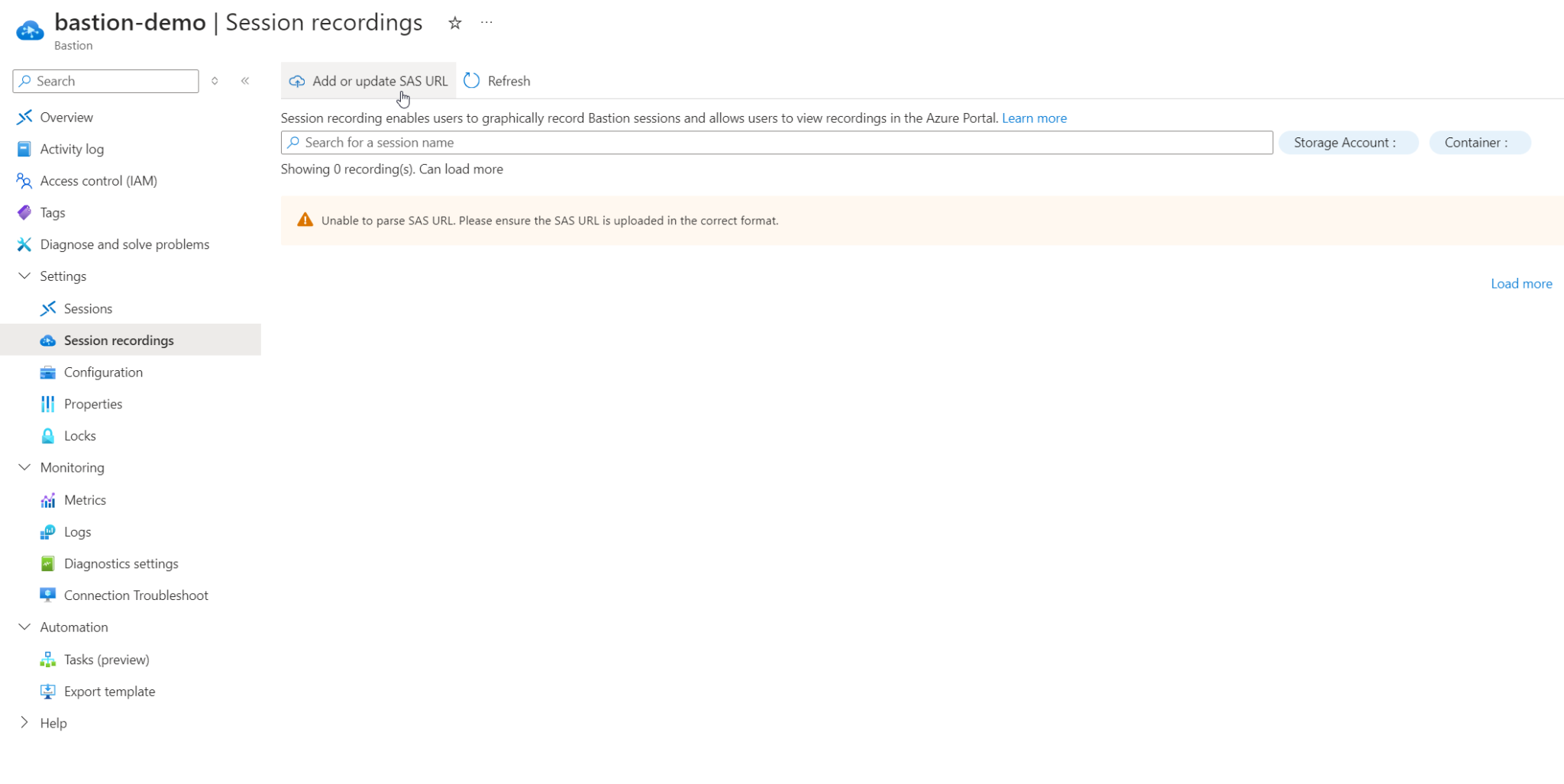
Task: Click the Refresh icon
Action: pos(472,80)
